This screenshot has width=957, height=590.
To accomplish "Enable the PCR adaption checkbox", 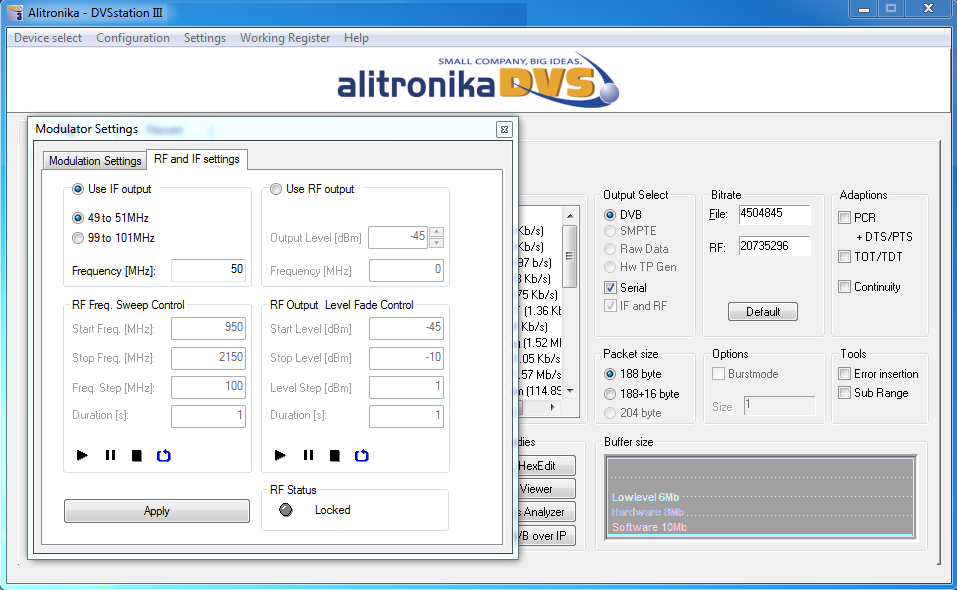I will click(x=845, y=218).
